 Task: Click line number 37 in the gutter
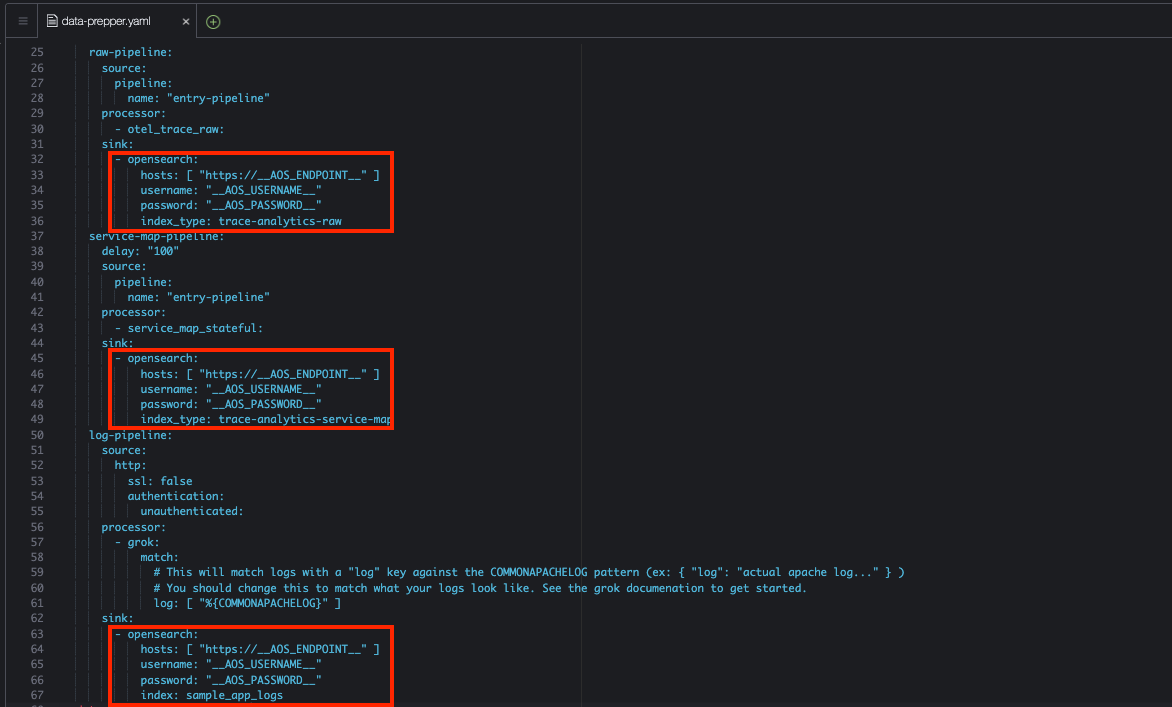37,236
